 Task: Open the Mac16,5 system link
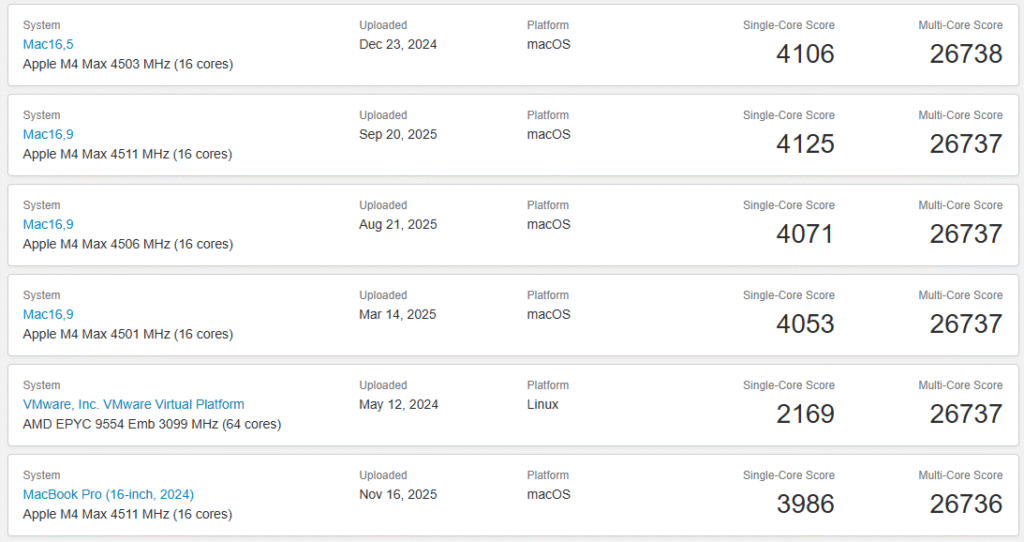[48, 44]
